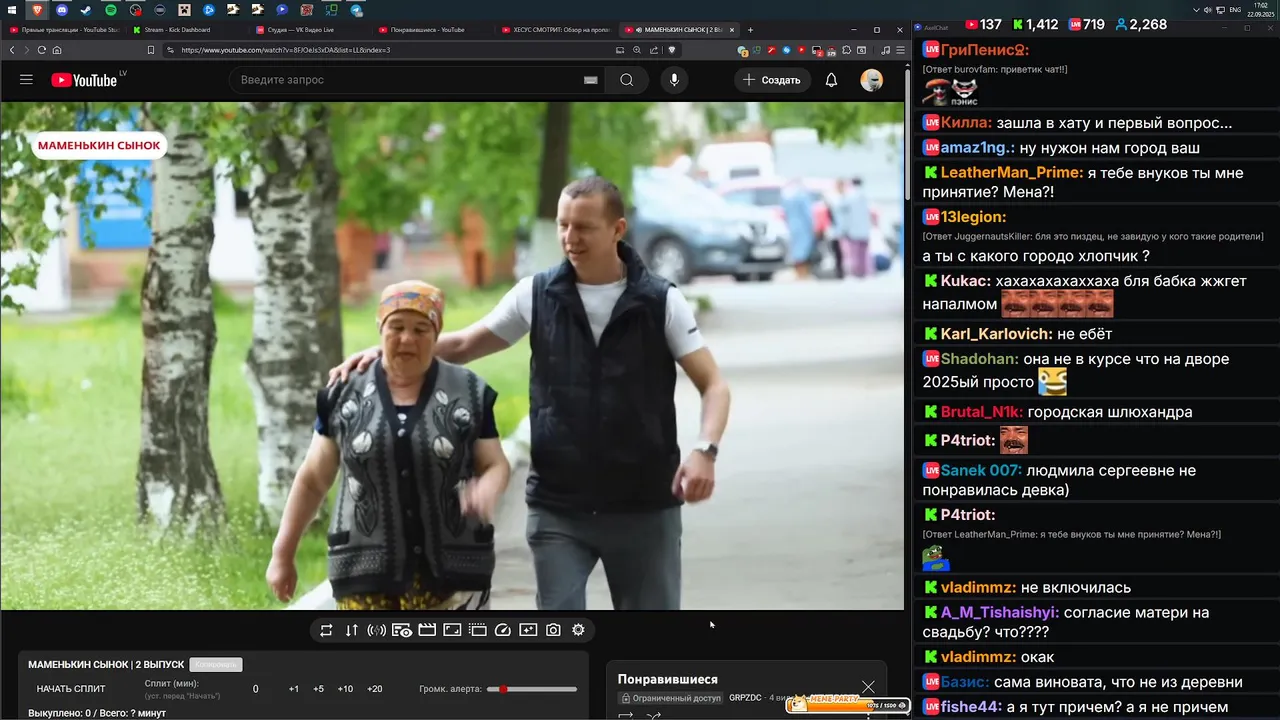Screen dimensions: 1280x720
Task: Open the Brave Shields lion icon
Action: point(671,50)
